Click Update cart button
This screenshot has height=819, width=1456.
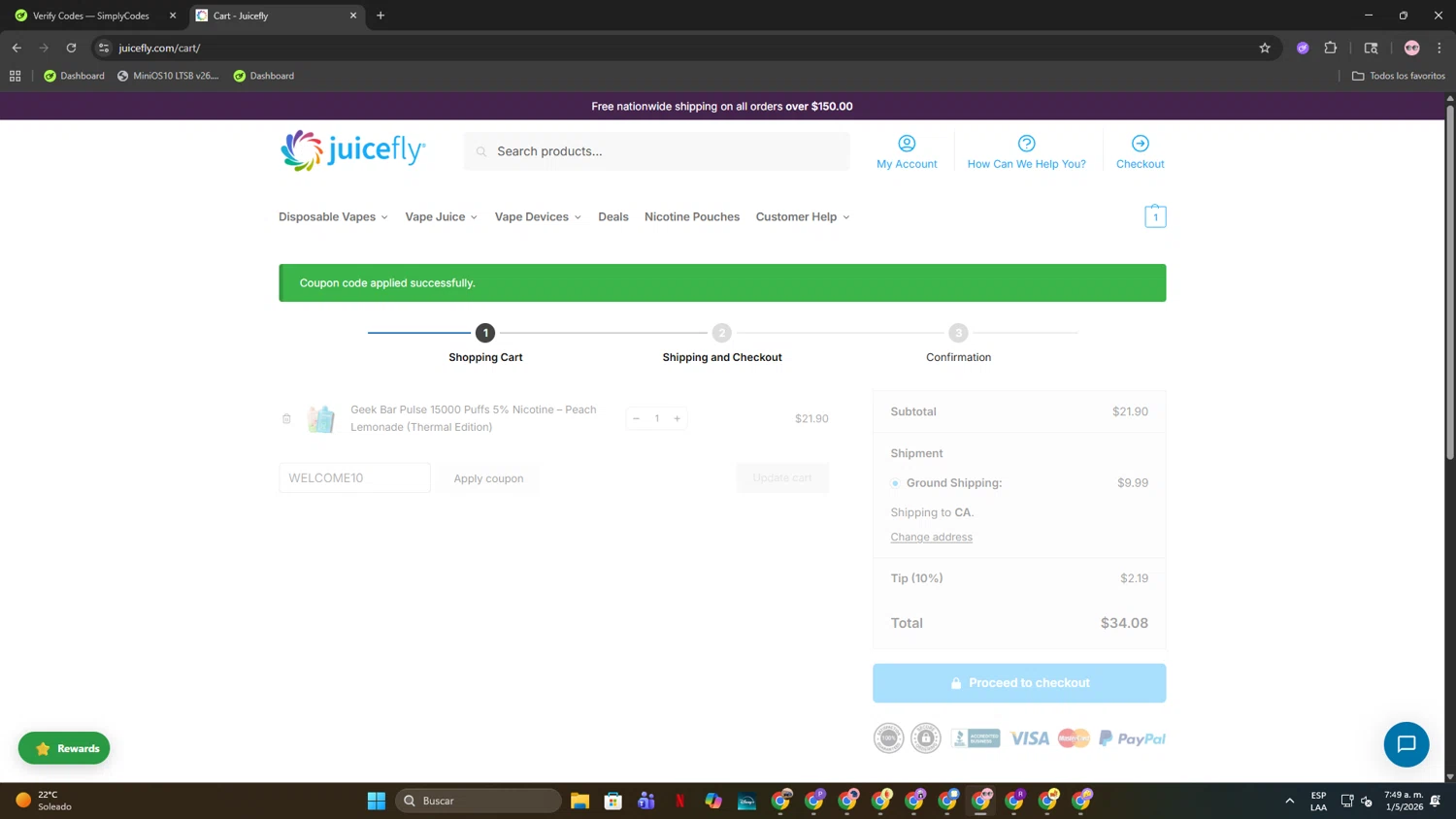coord(782,478)
